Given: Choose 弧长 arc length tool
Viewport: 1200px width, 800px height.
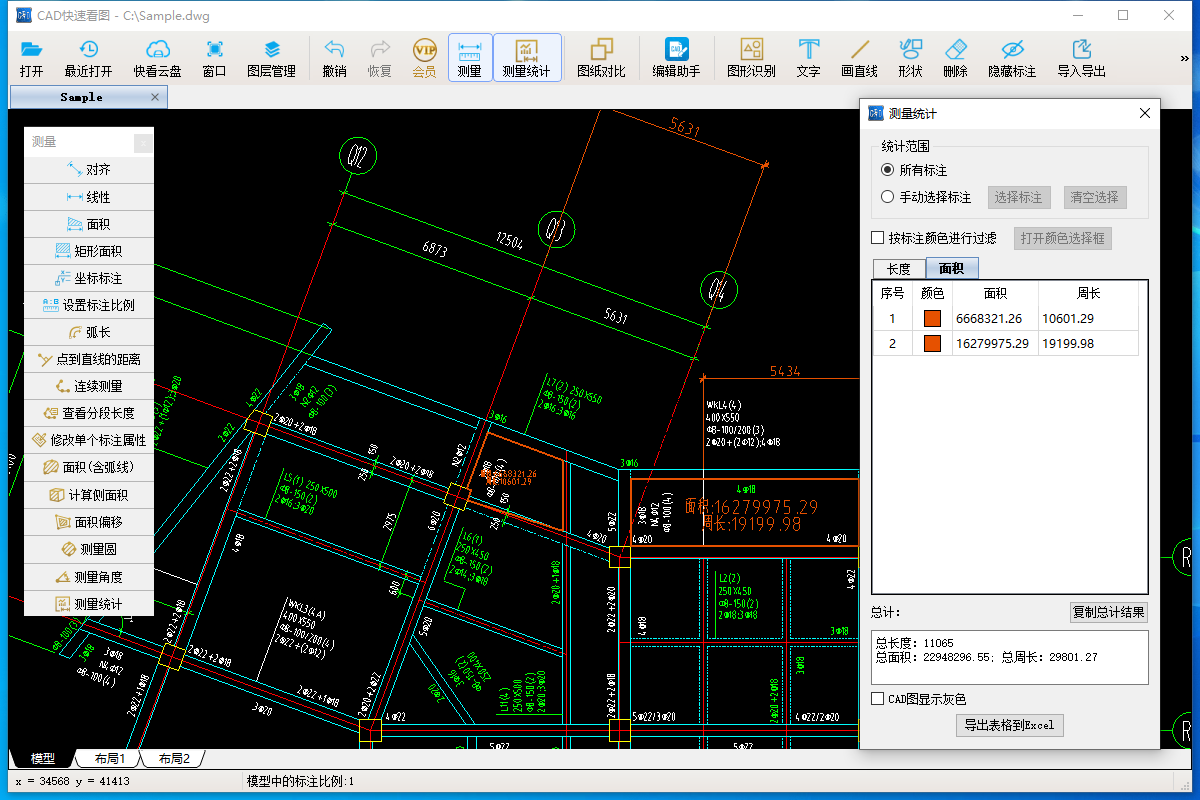Looking at the screenshot, I should point(89,332).
